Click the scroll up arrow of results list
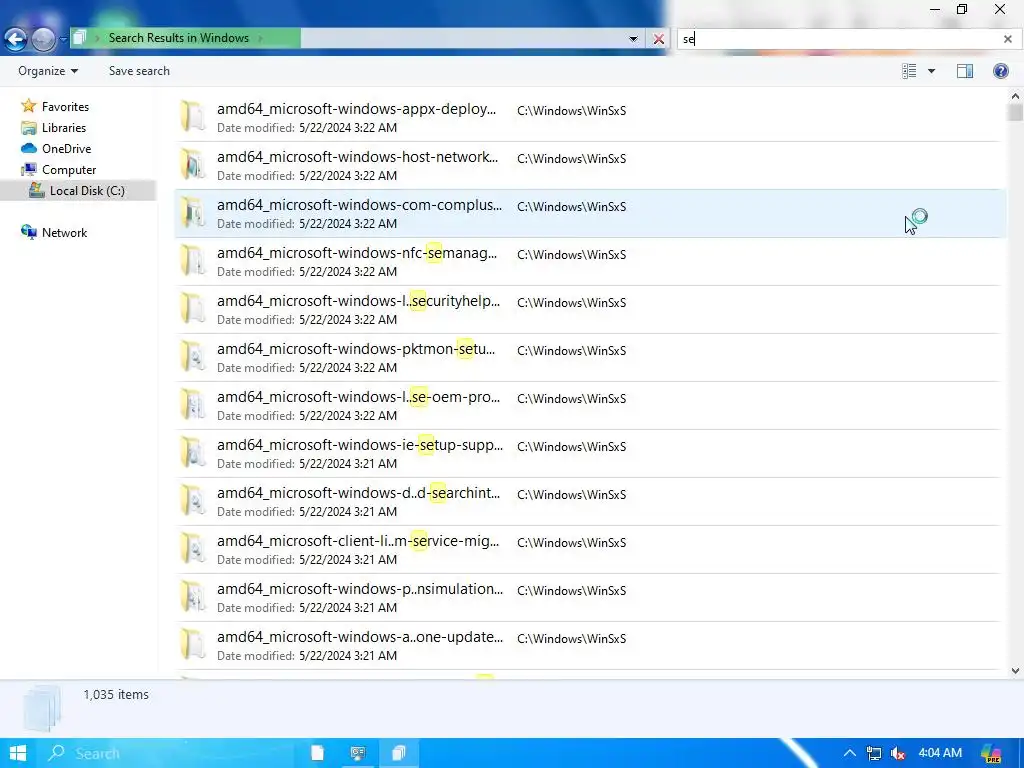1024x768 pixels. coord(1015,96)
